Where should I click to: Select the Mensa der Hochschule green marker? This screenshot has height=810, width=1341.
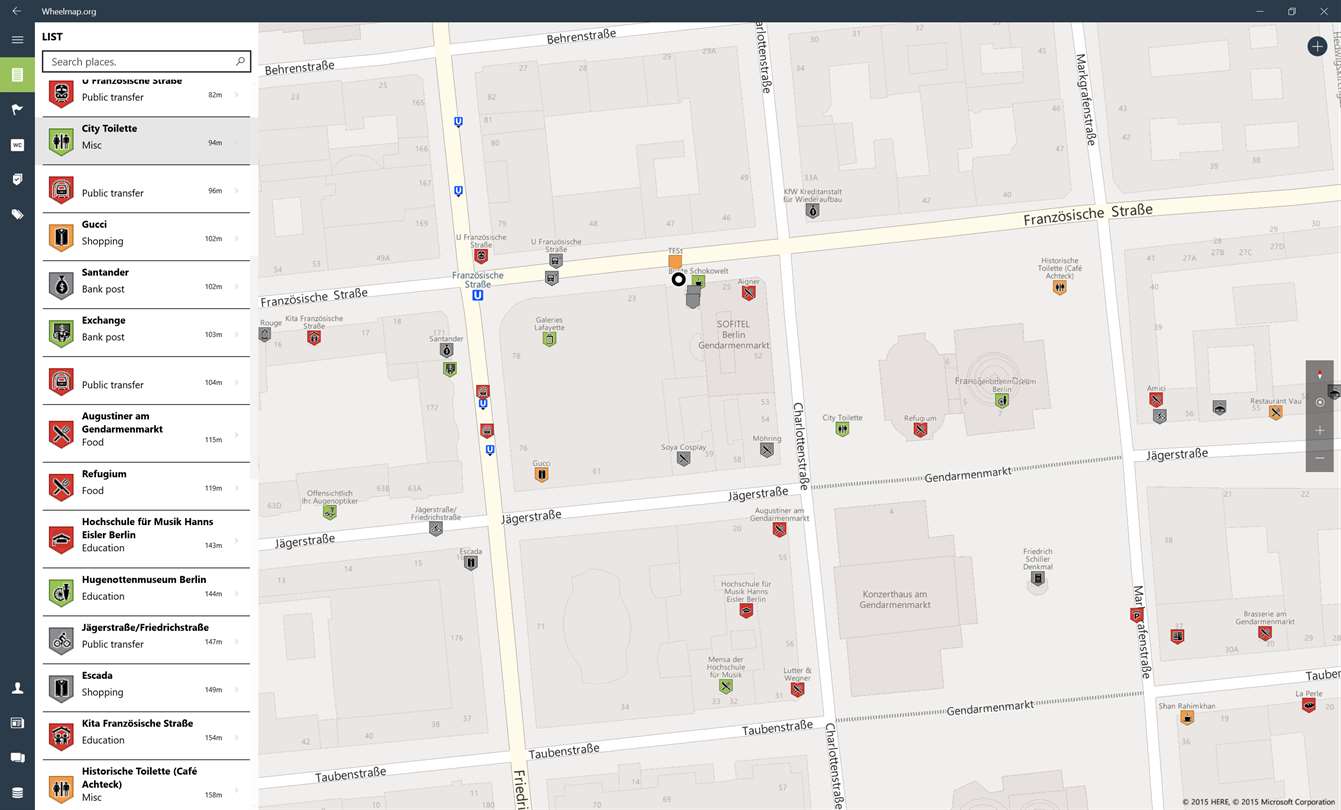pos(725,687)
